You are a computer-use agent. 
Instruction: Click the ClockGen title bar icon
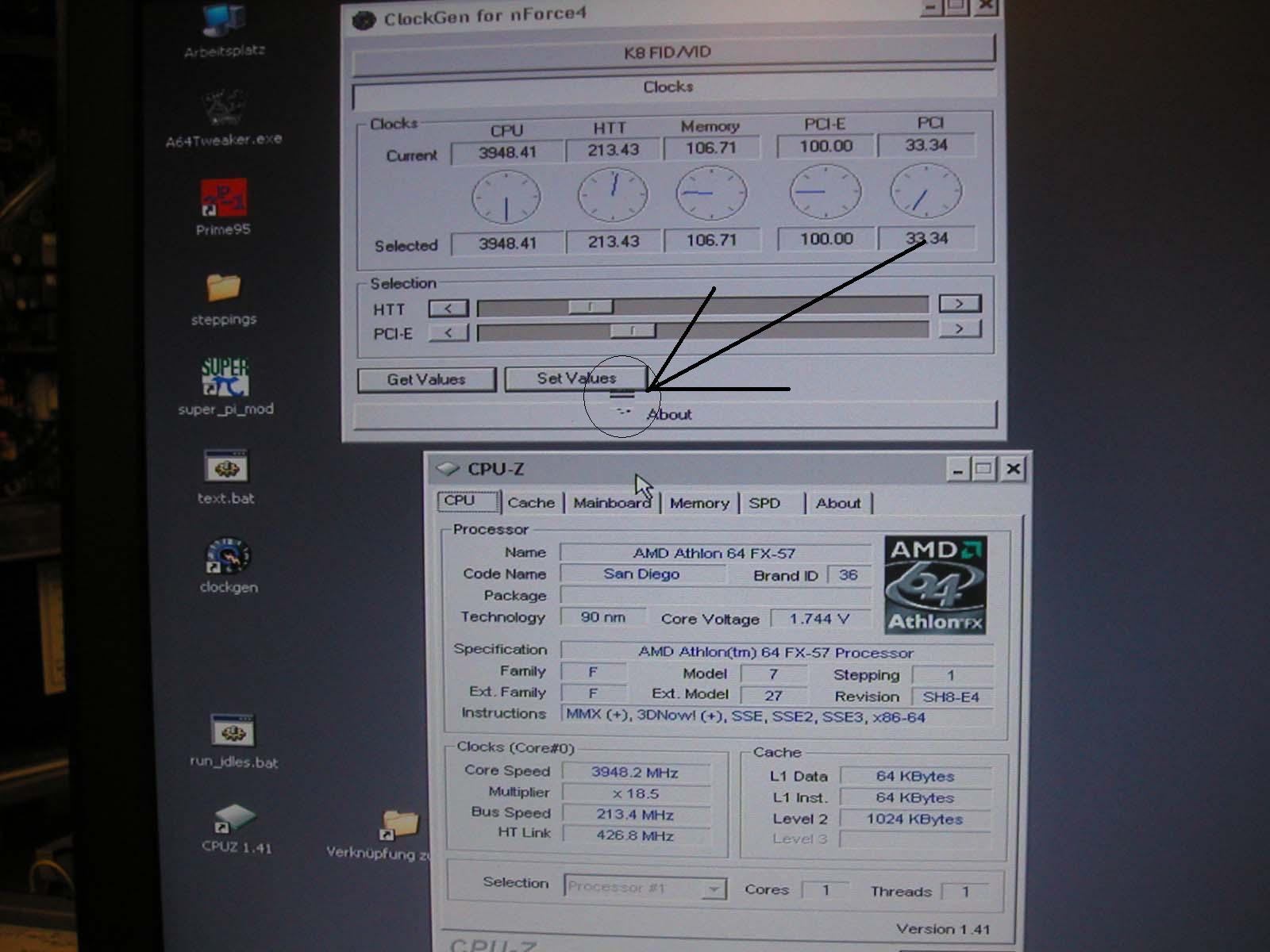[364, 20]
